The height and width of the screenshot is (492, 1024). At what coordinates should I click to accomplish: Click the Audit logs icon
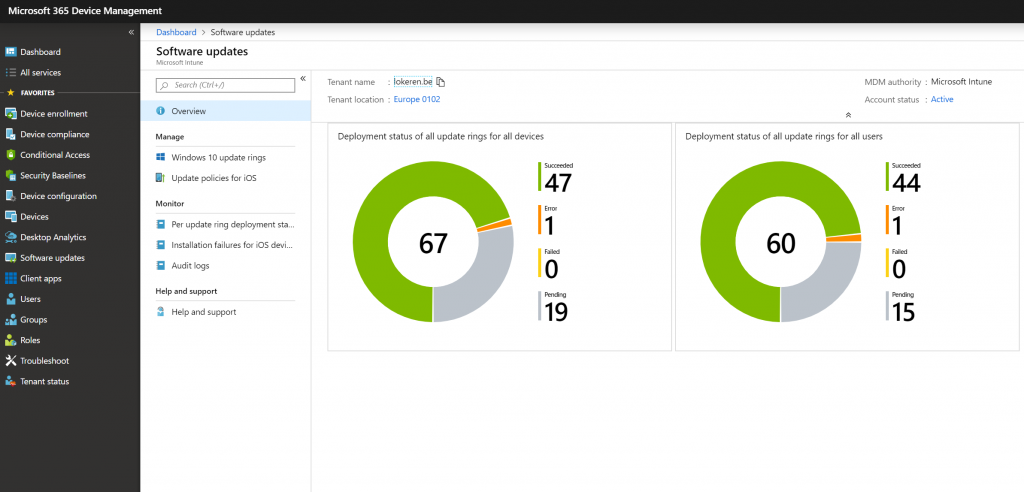coord(160,265)
